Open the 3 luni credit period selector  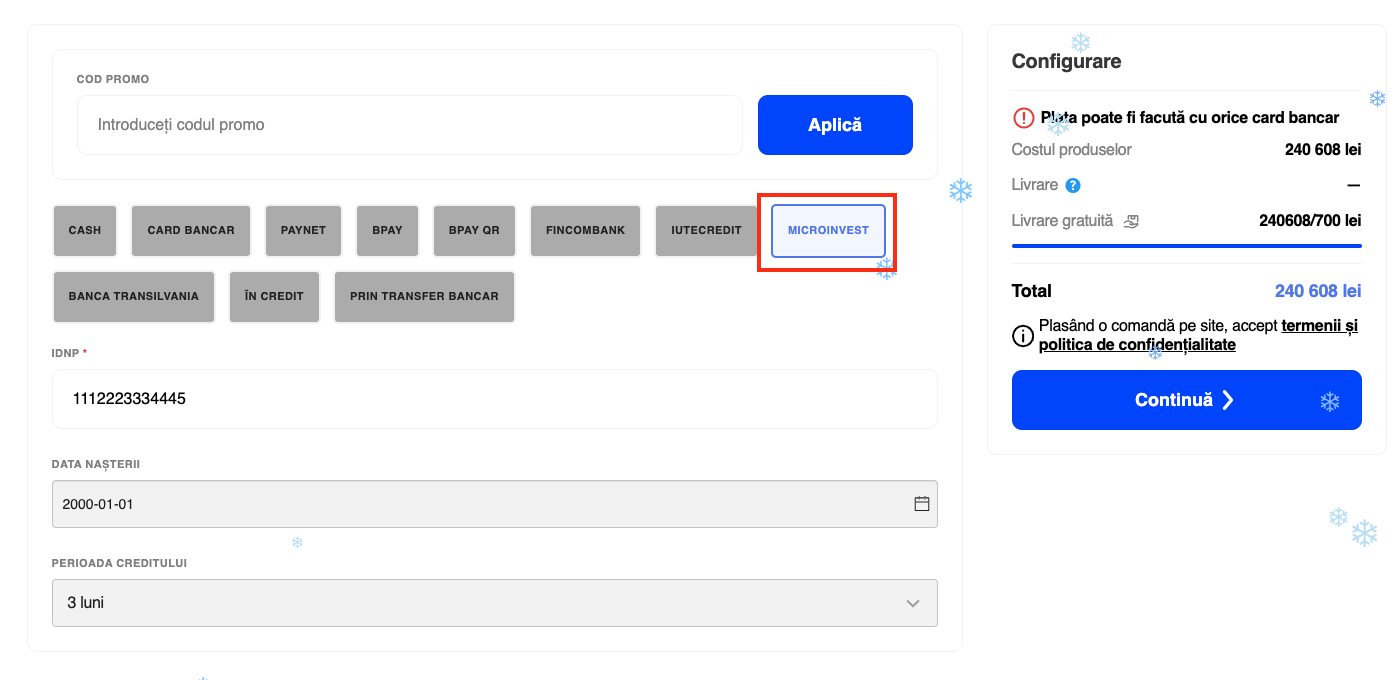click(x=494, y=603)
